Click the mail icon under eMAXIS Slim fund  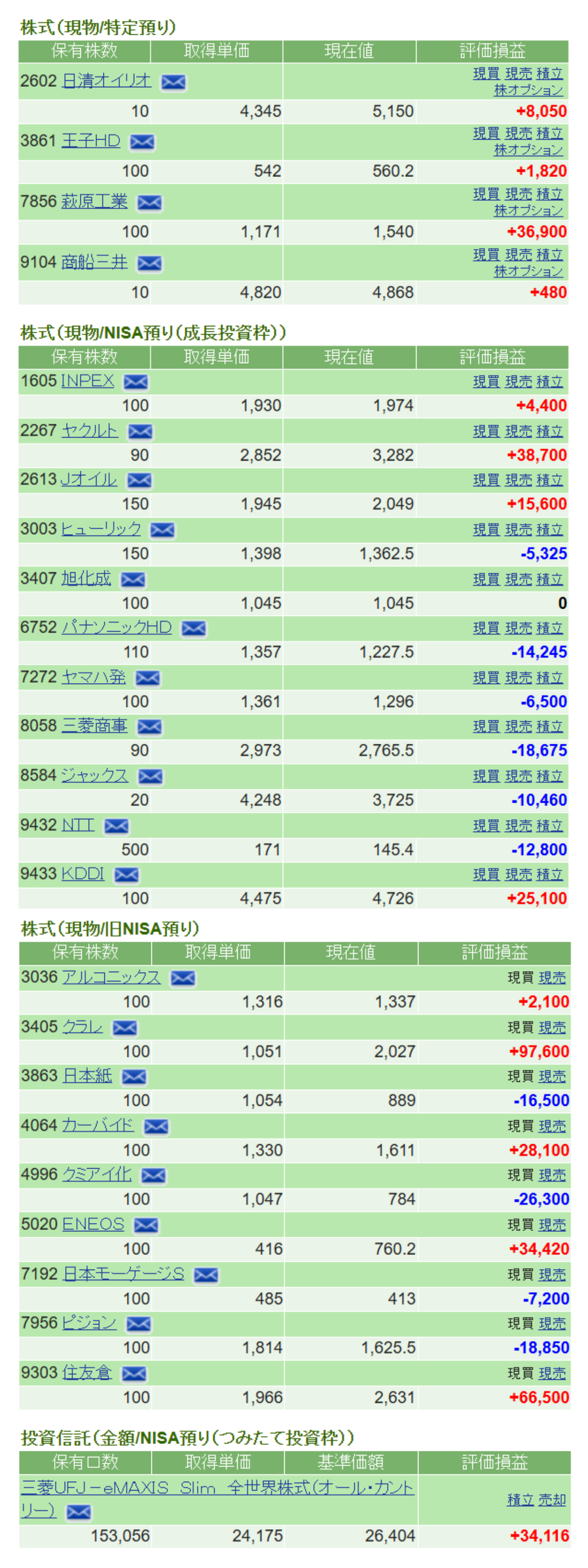pos(78,1512)
